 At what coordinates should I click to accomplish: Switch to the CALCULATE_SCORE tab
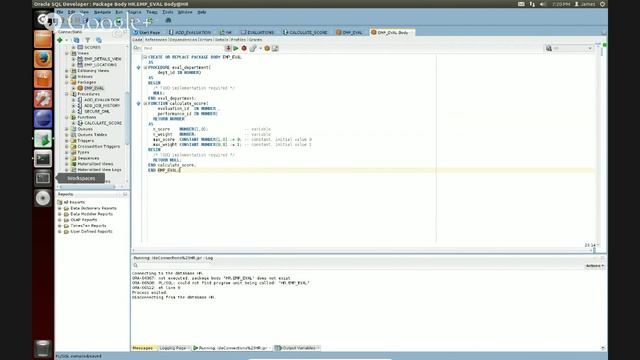305,32
